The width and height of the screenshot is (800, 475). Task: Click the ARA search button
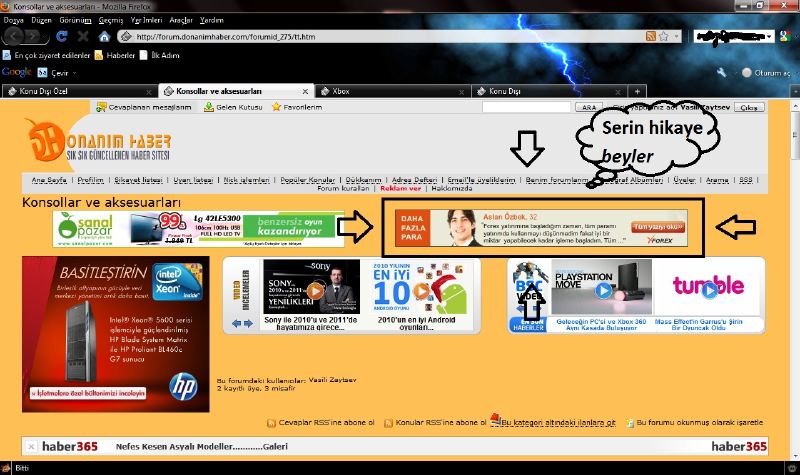(589, 107)
